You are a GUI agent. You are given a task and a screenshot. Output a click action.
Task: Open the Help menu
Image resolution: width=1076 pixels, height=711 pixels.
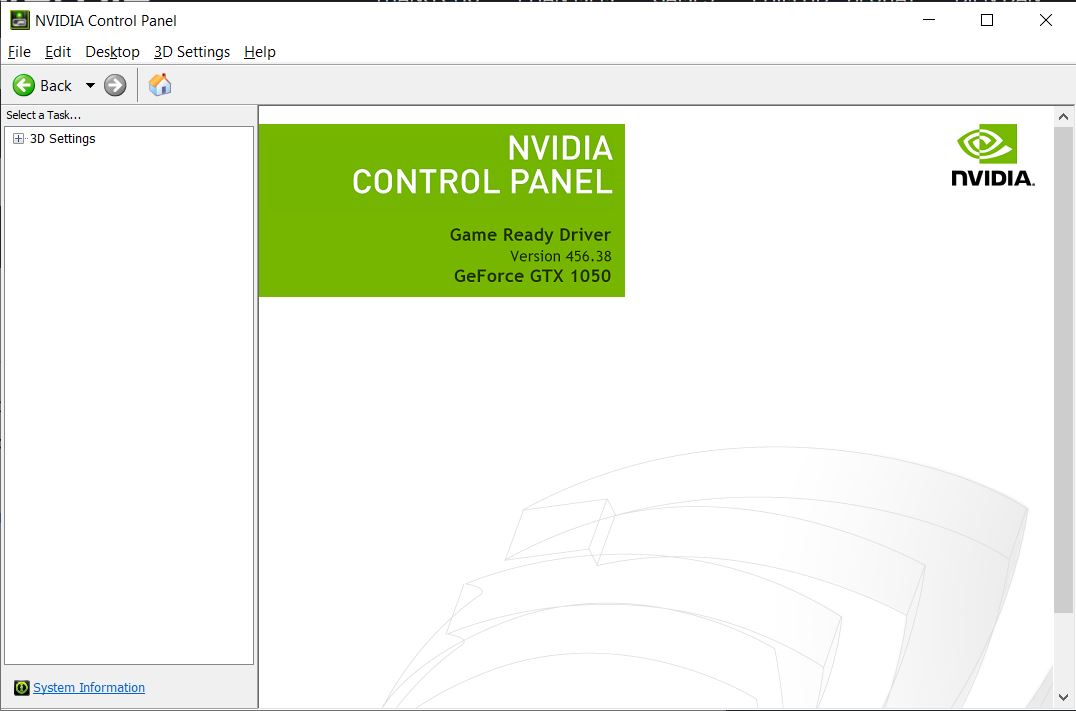259,52
